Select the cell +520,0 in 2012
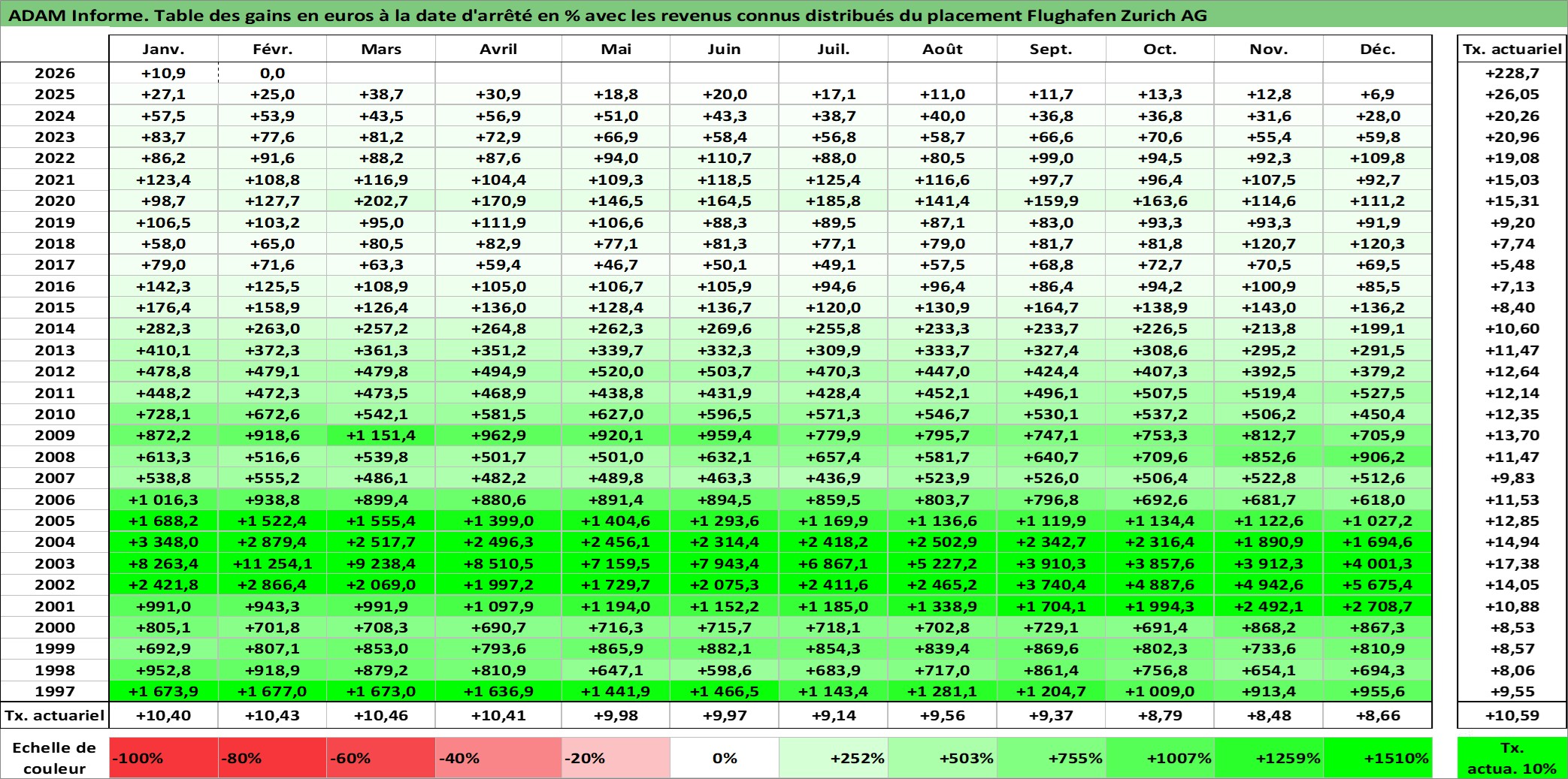This screenshot has height=779, width=1568. pyautogui.click(x=616, y=371)
